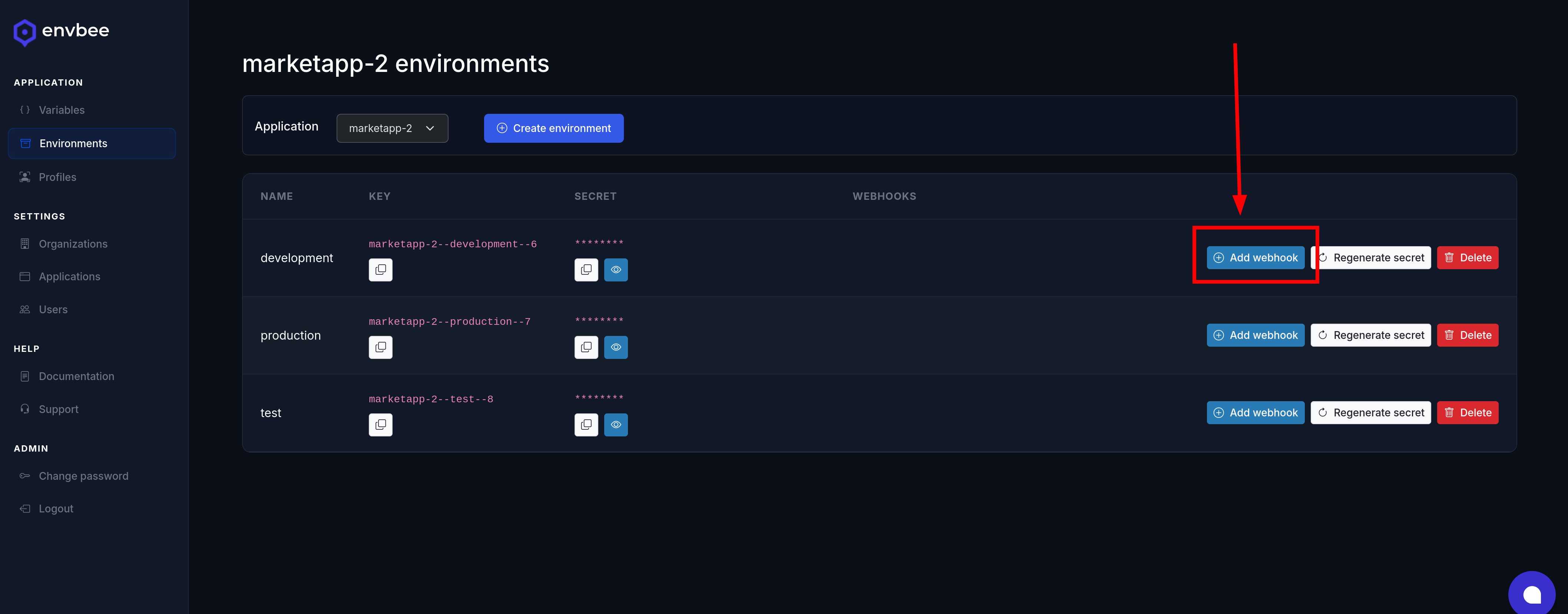Regenerate secret for test
The image size is (1568, 614).
pos(1371,412)
